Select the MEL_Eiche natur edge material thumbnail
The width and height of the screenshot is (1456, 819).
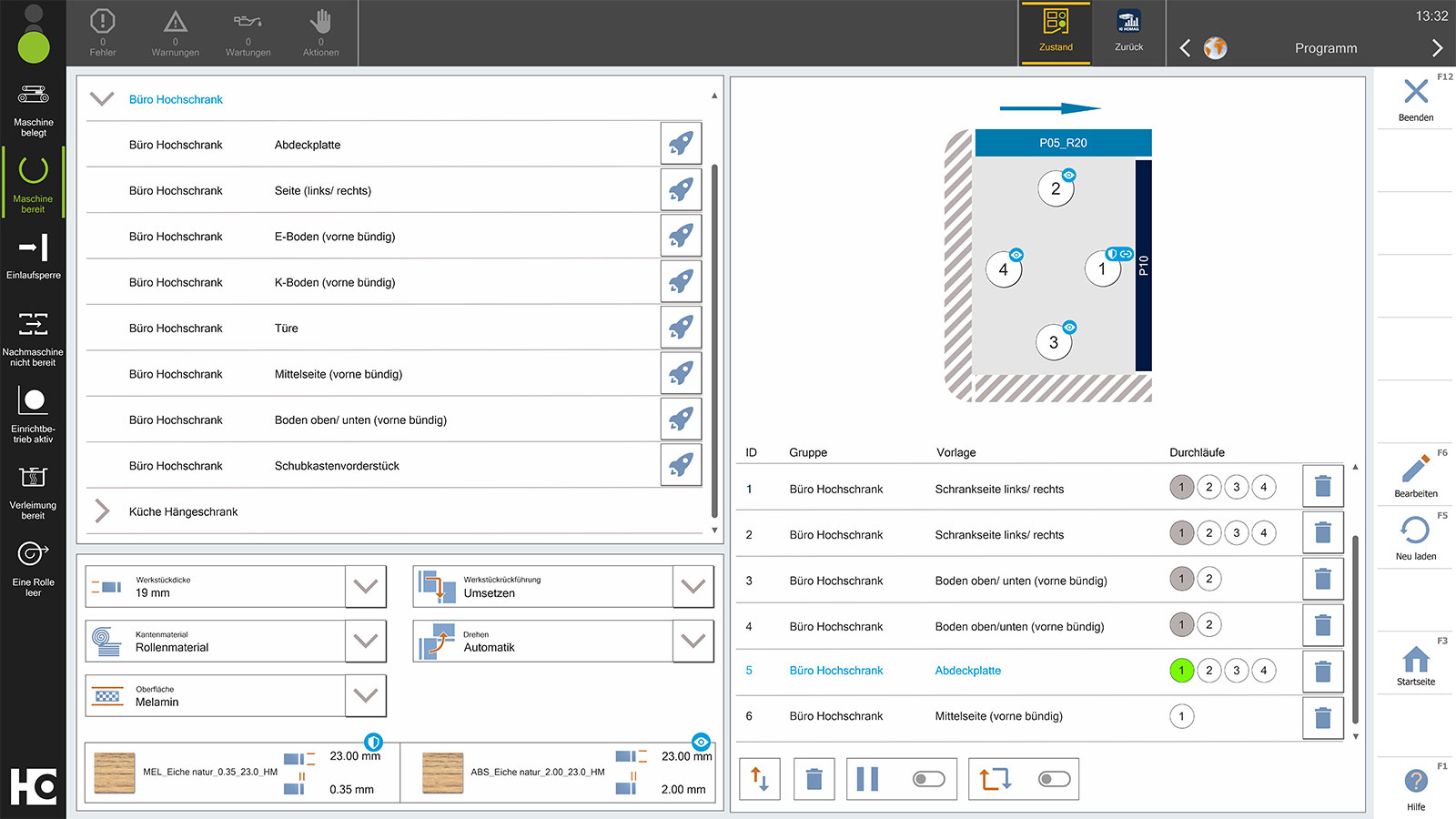115,773
